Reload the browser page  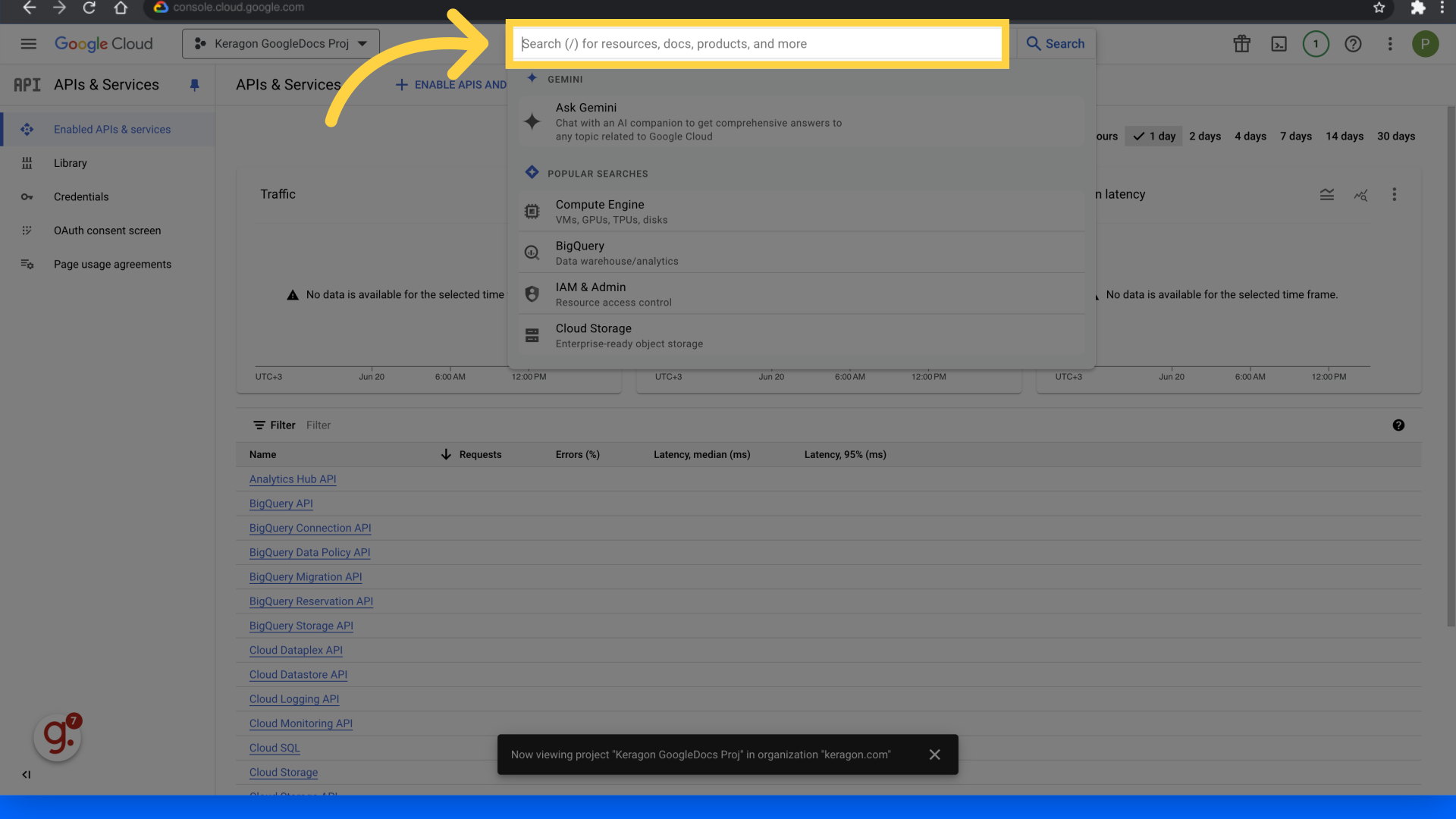pyautogui.click(x=89, y=8)
